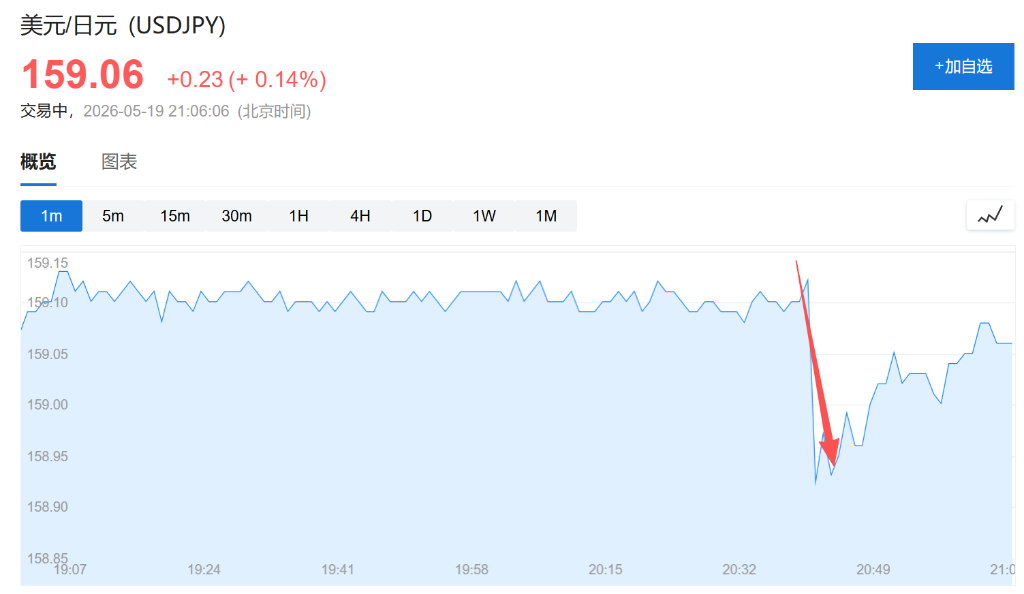Switch chart type using line chart icon
The height and width of the screenshot is (594, 1024).
(990, 215)
